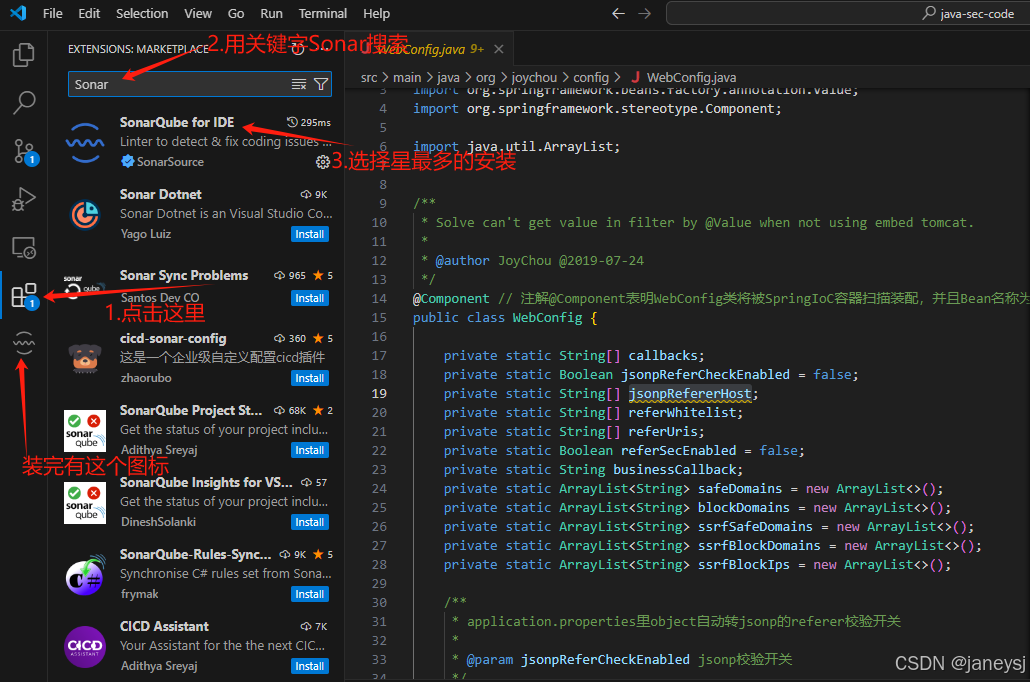1030x682 pixels.
Task: Open the Run and Debug view
Action: [24, 199]
